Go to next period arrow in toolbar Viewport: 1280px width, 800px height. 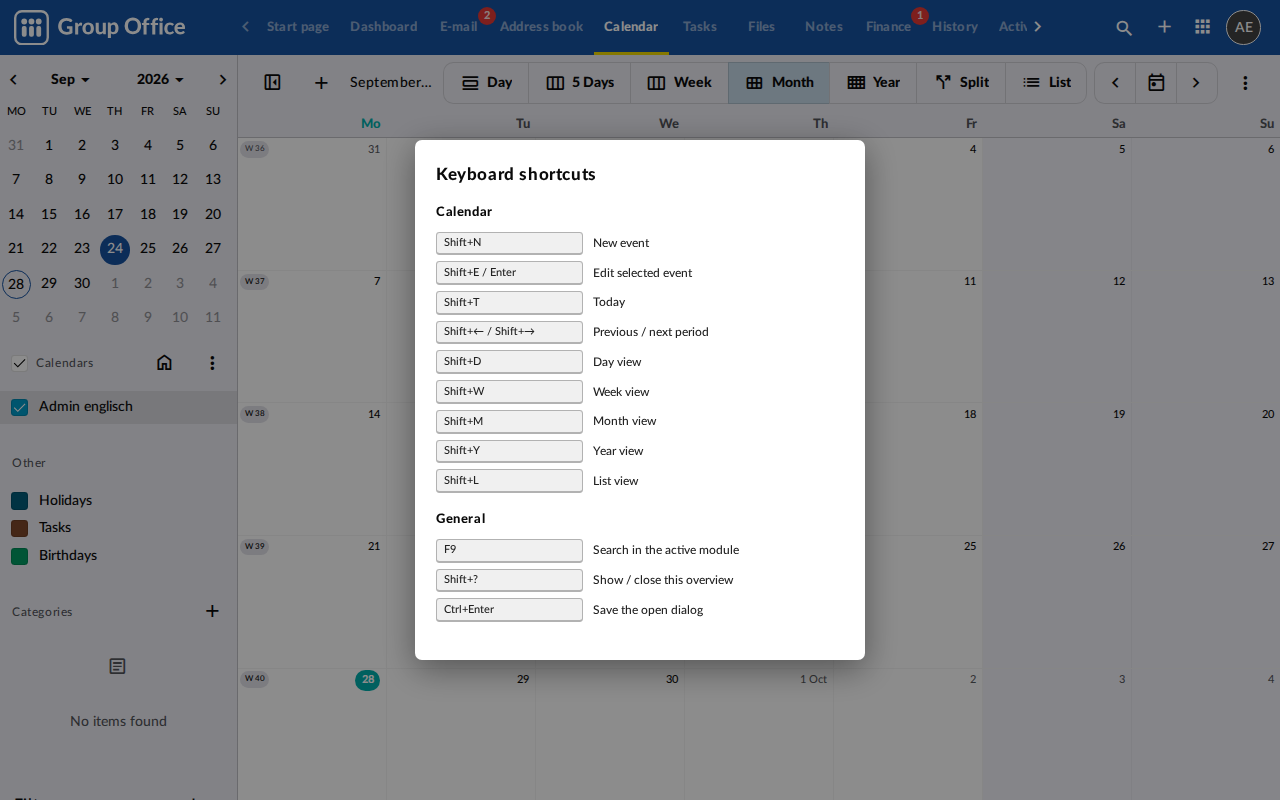tap(1196, 82)
